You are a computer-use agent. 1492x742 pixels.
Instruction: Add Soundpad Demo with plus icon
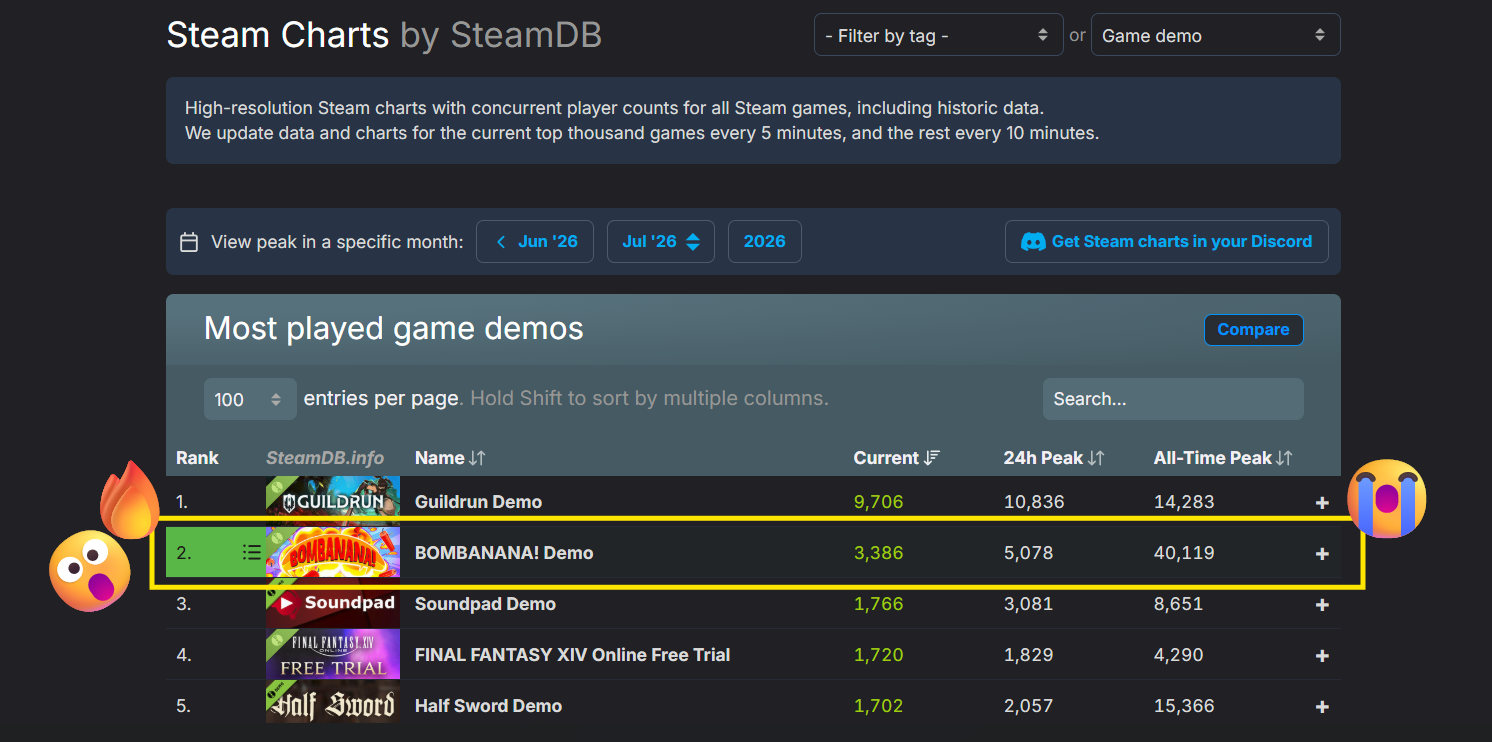(x=1322, y=604)
